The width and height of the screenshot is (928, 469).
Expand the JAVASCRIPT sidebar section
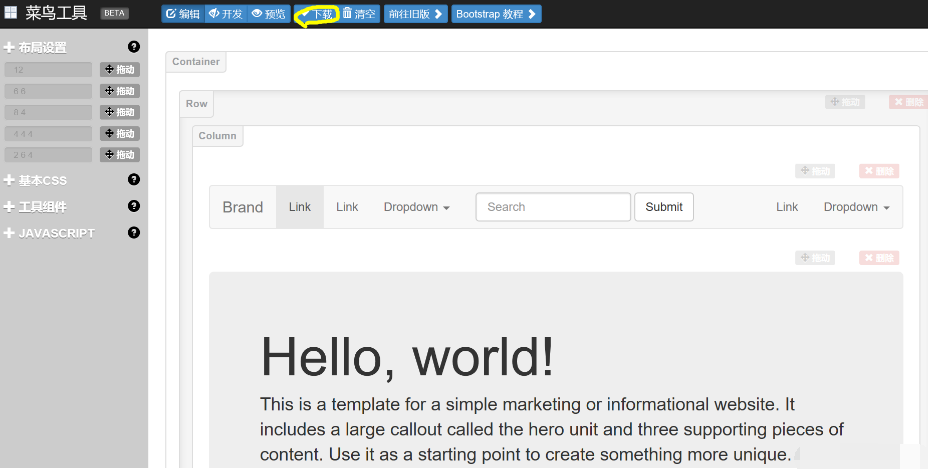click(x=56, y=233)
